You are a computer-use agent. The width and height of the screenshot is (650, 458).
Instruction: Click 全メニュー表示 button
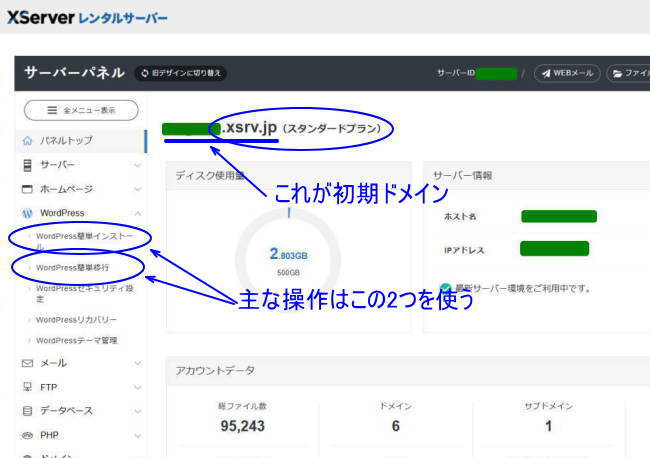[80, 110]
